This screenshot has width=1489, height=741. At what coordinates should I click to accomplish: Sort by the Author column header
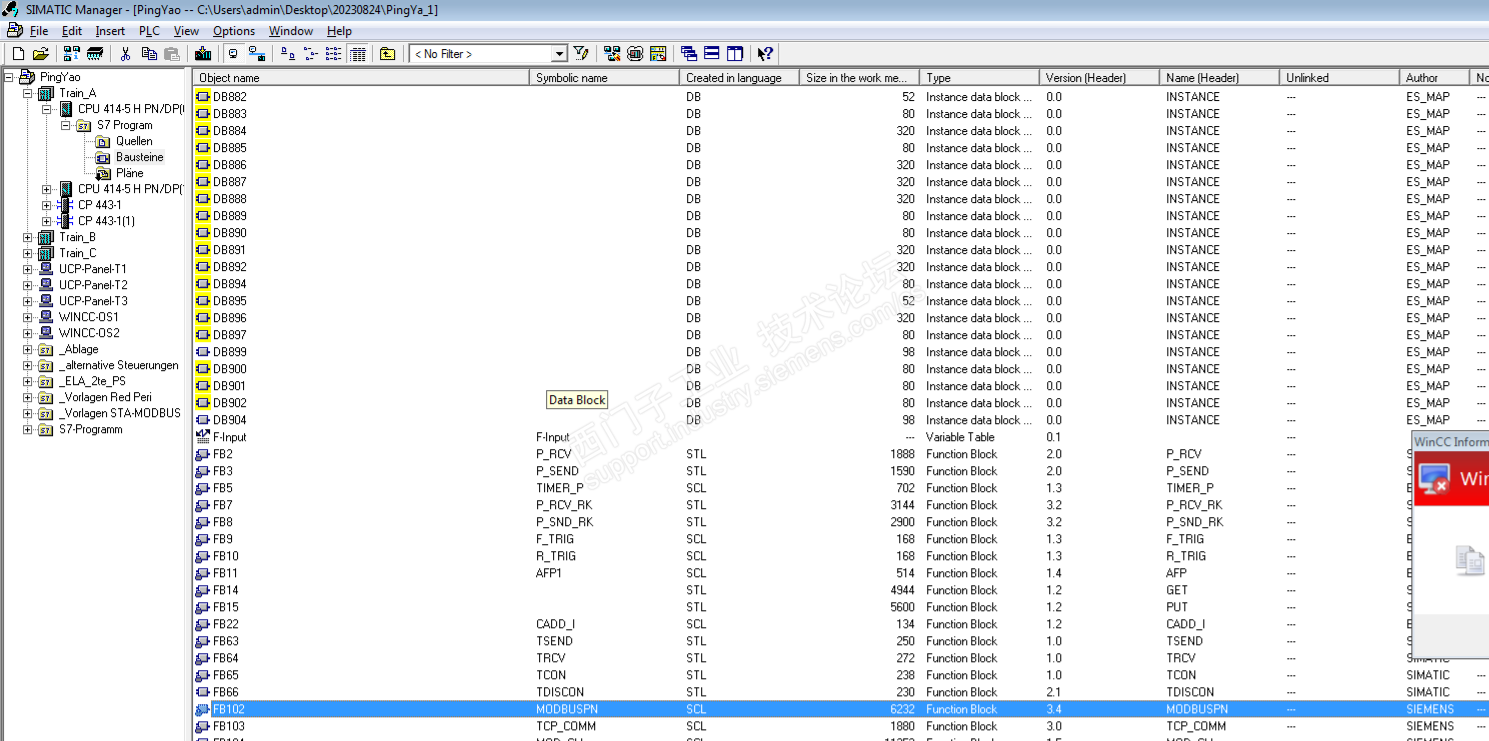[x=1434, y=77]
